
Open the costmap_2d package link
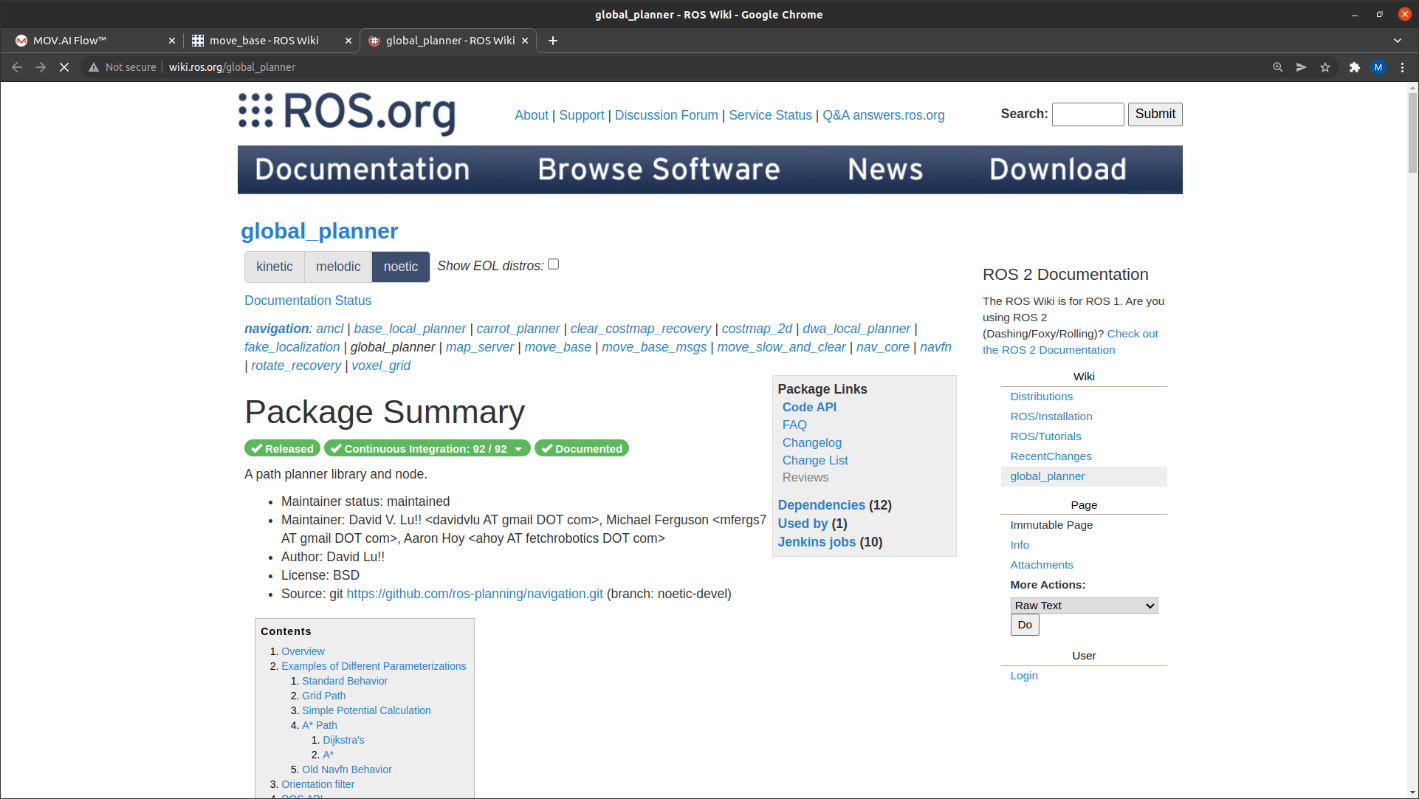[x=757, y=328]
